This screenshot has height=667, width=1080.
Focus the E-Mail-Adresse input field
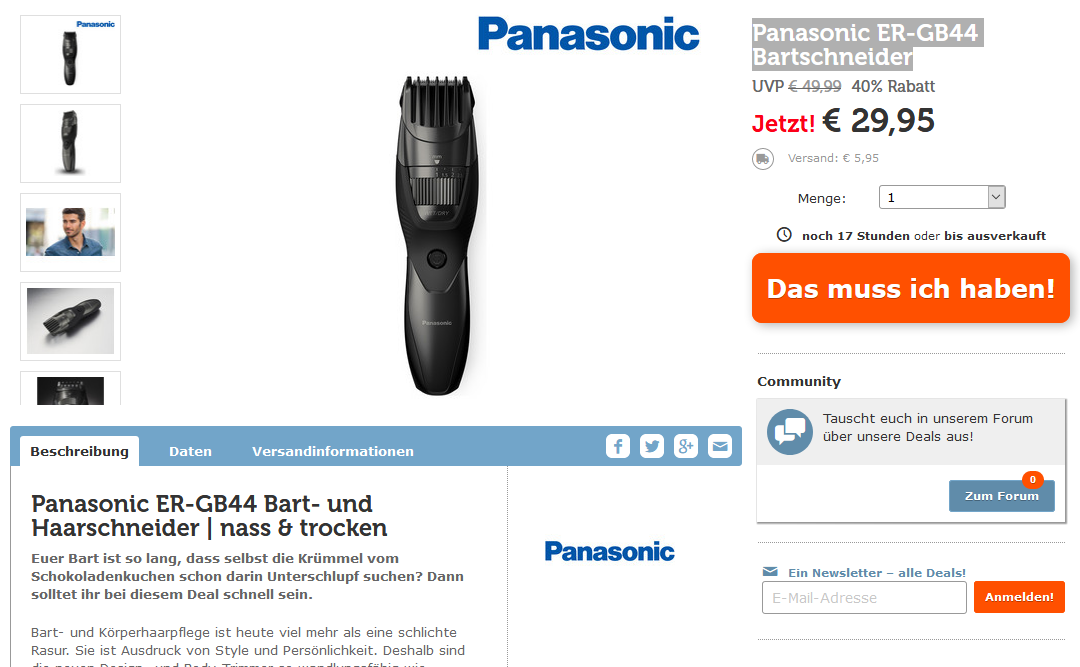pyautogui.click(x=864, y=597)
